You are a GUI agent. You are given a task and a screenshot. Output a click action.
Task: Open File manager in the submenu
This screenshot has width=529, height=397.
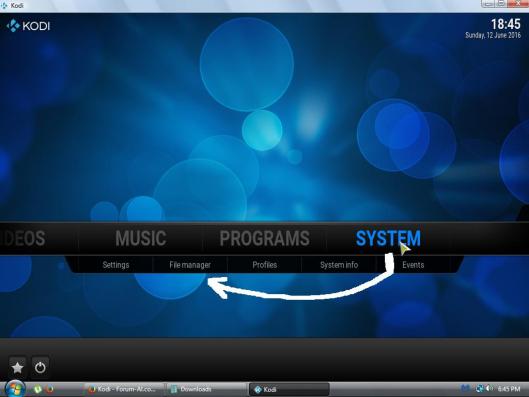coord(190,265)
